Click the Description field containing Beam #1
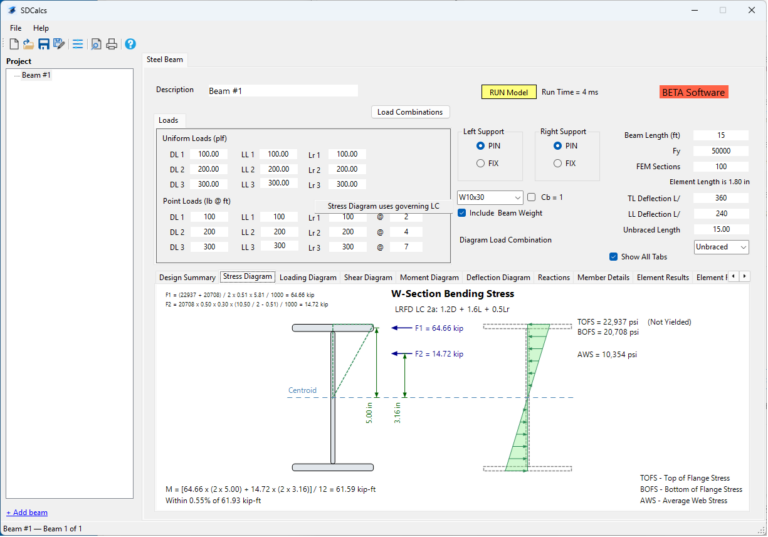 (x=283, y=91)
